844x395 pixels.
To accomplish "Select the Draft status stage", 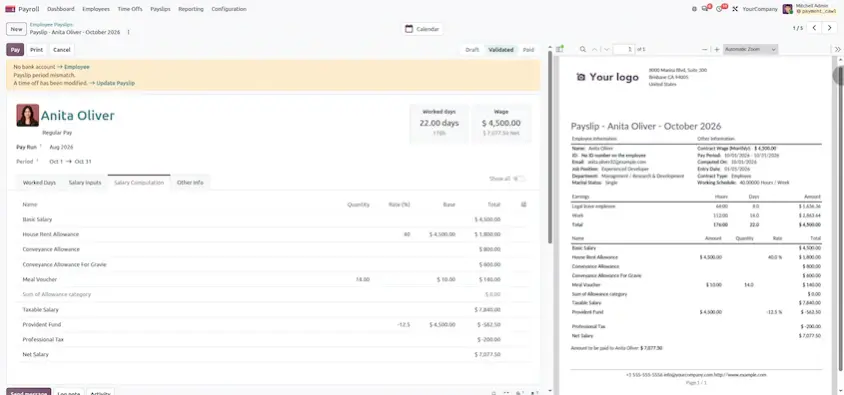I will click(472, 50).
